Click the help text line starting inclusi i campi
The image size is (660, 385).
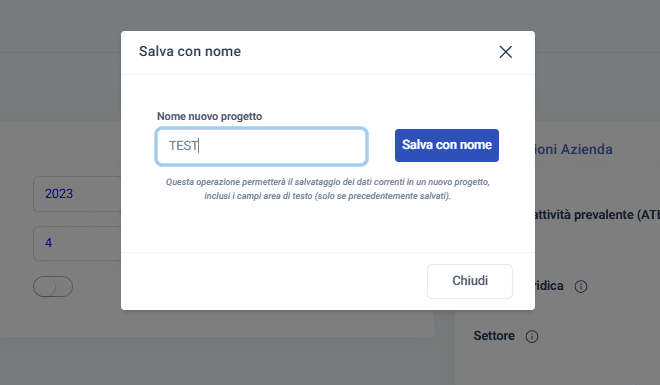[x=327, y=196]
